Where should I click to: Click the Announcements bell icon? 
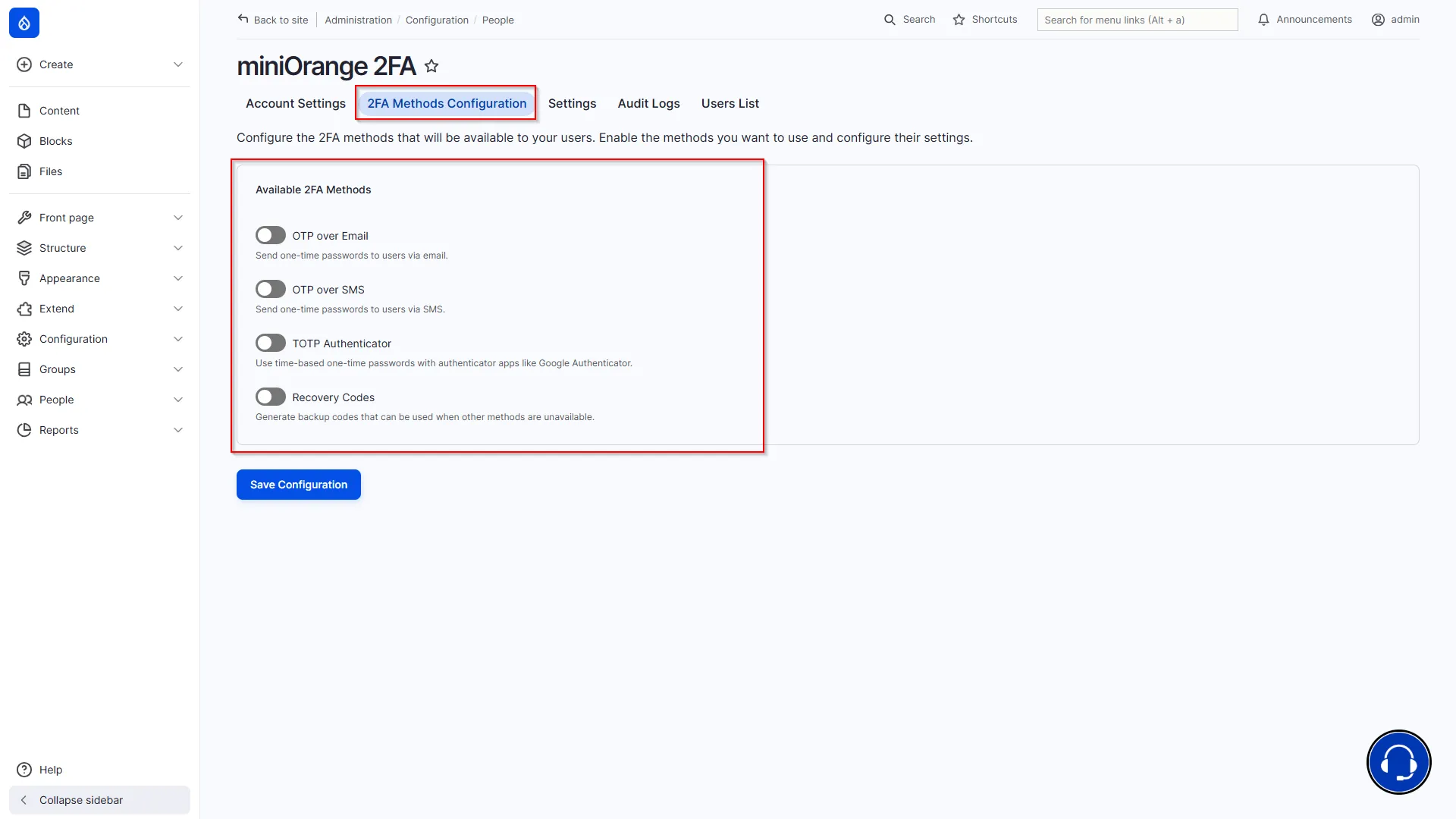(1263, 20)
